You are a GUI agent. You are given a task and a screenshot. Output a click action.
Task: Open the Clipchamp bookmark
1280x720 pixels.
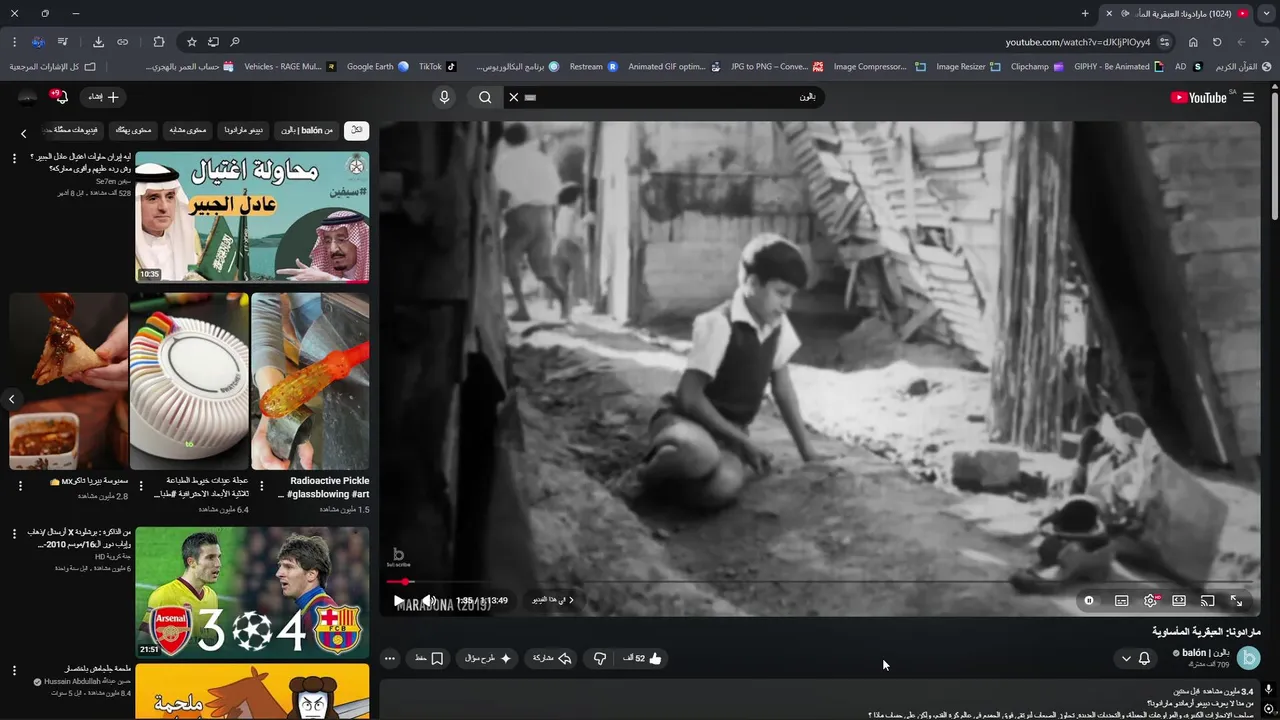(x=1037, y=67)
